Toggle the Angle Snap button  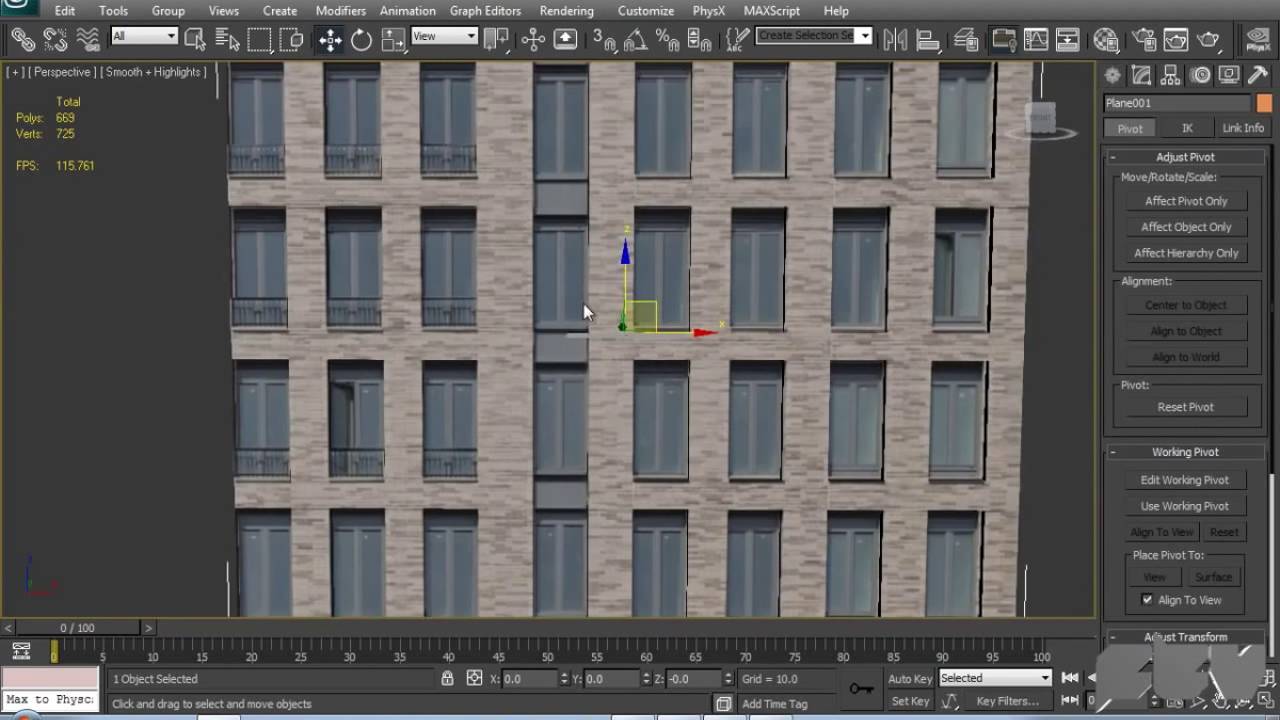point(635,39)
